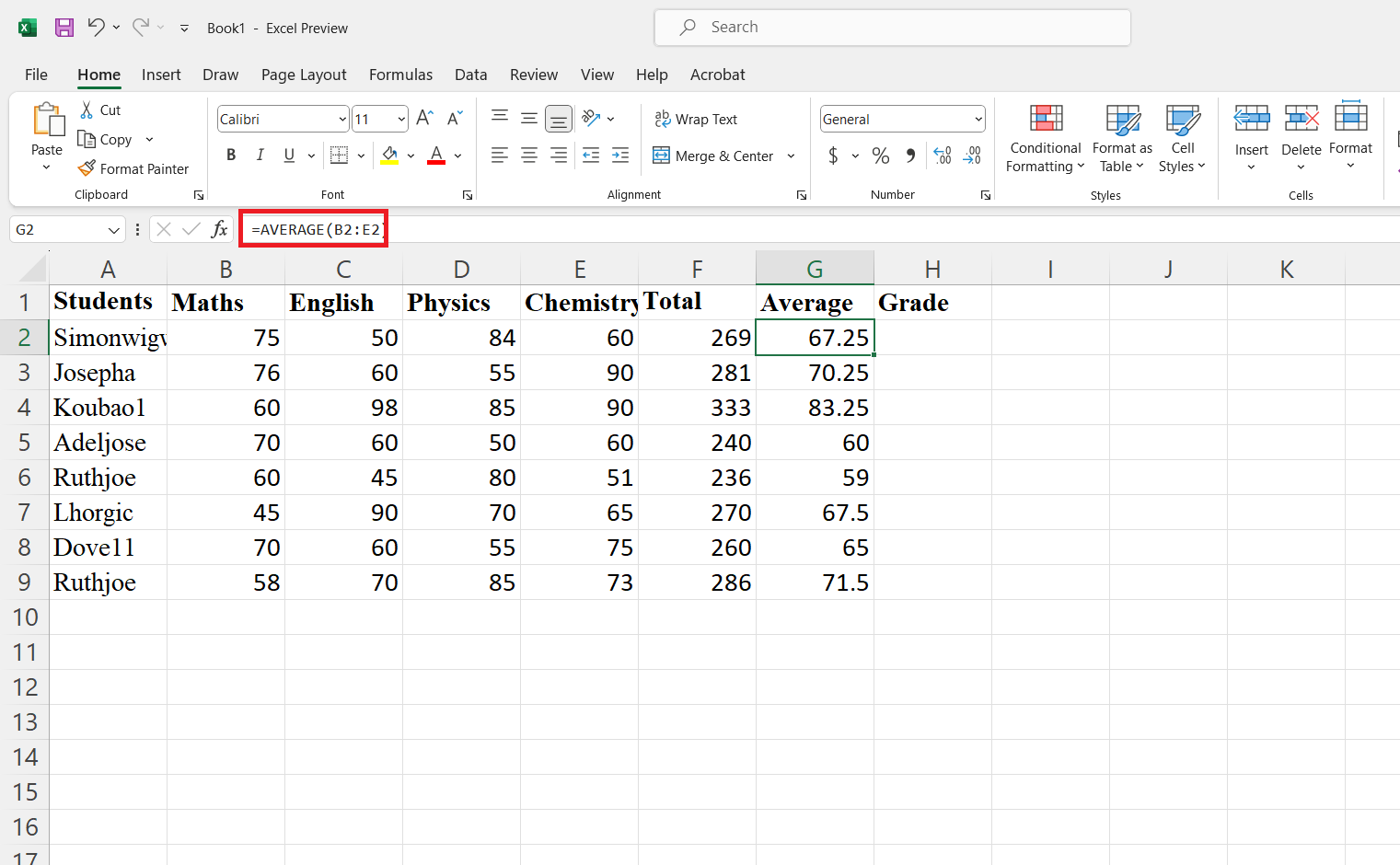Open Conditional Formatting button
This screenshot has height=865, width=1400.
[x=1045, y=139]
